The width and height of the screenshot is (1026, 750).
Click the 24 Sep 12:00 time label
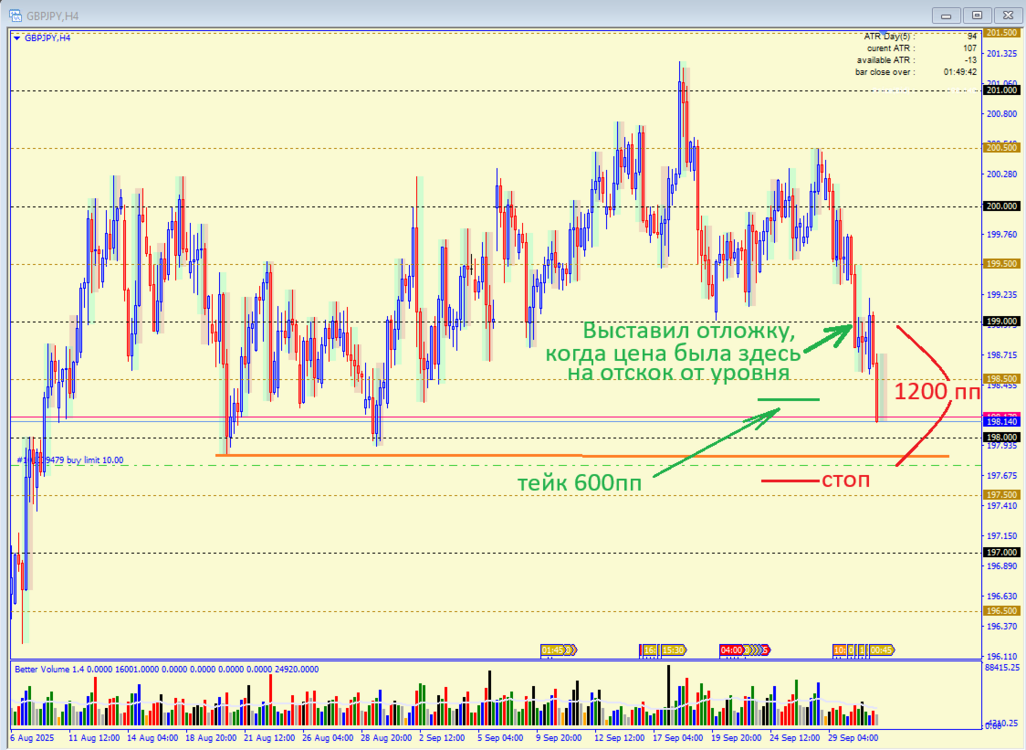tap(795, 738)
